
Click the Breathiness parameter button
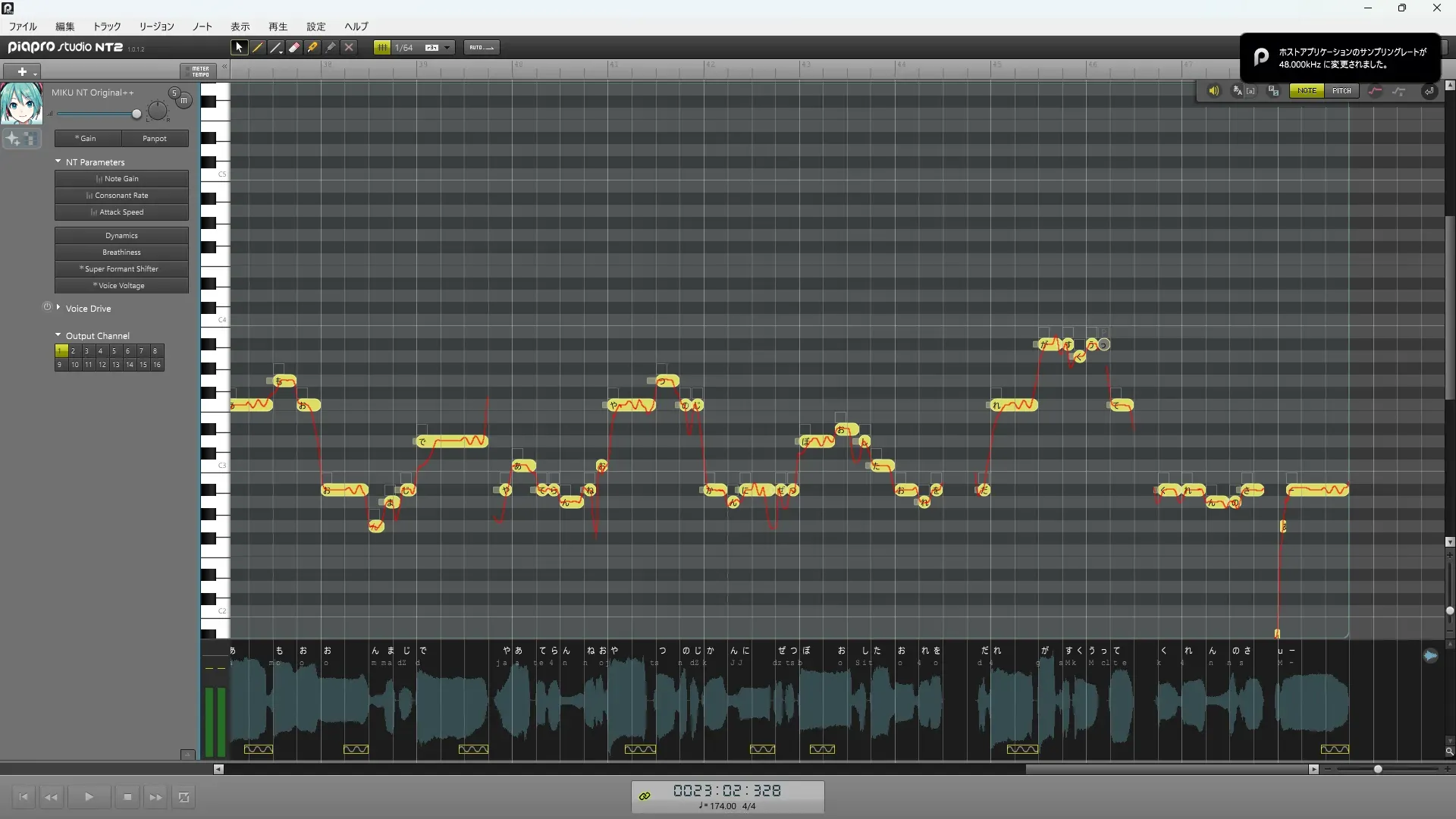pos(121,253)
